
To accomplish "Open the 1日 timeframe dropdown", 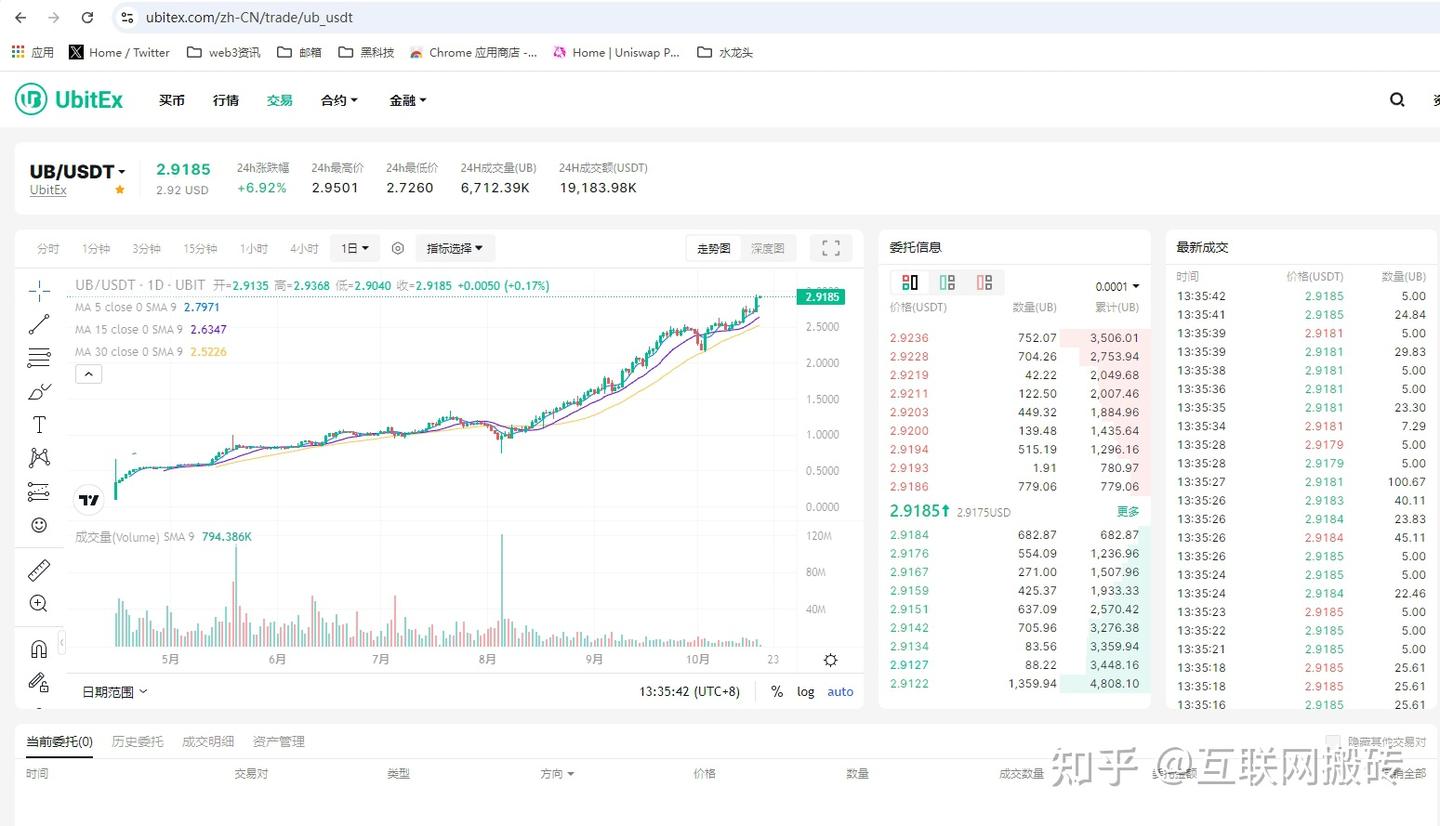I will coord(354,248).
